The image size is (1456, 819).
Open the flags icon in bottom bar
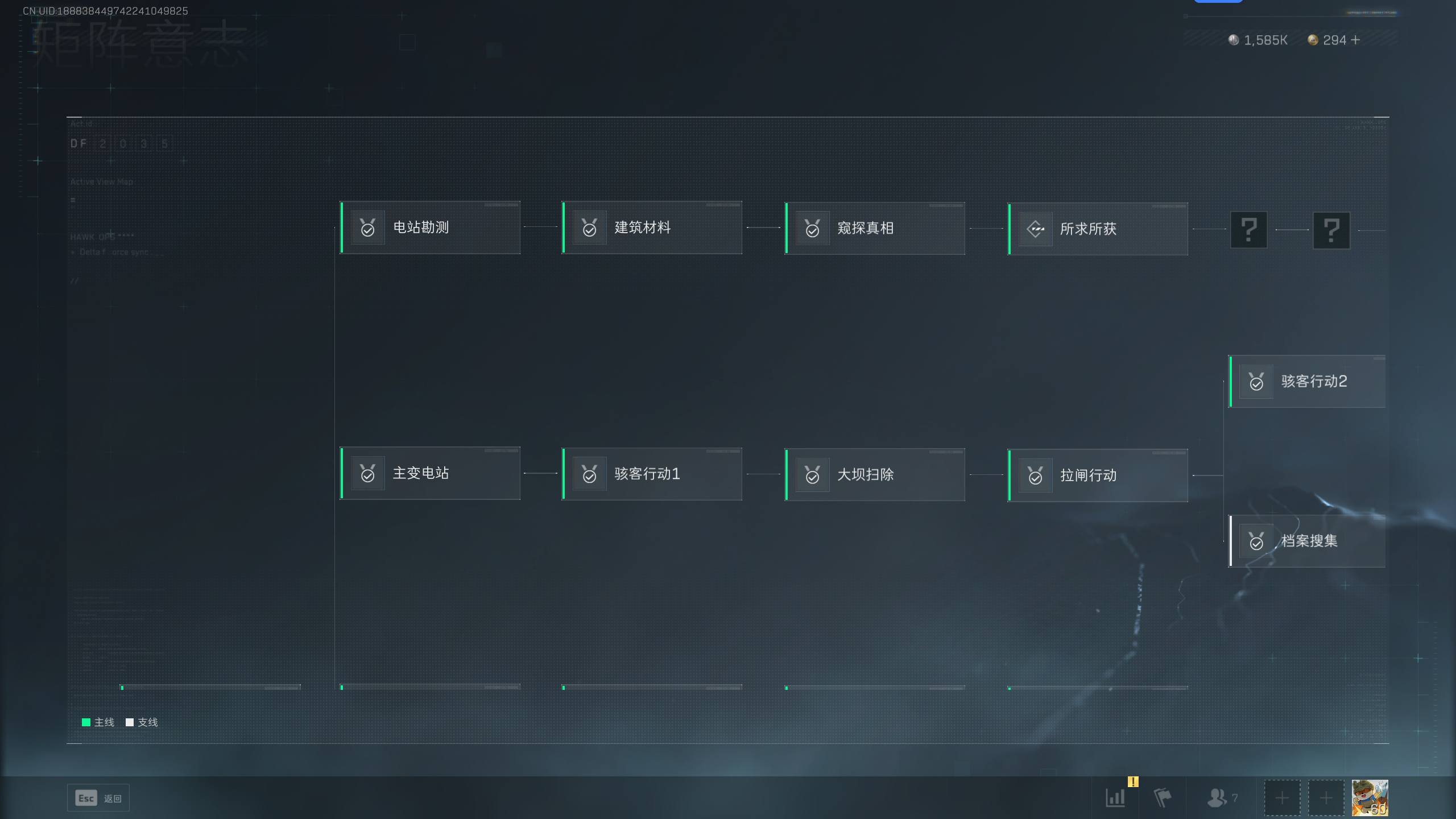pos(1163,797)
